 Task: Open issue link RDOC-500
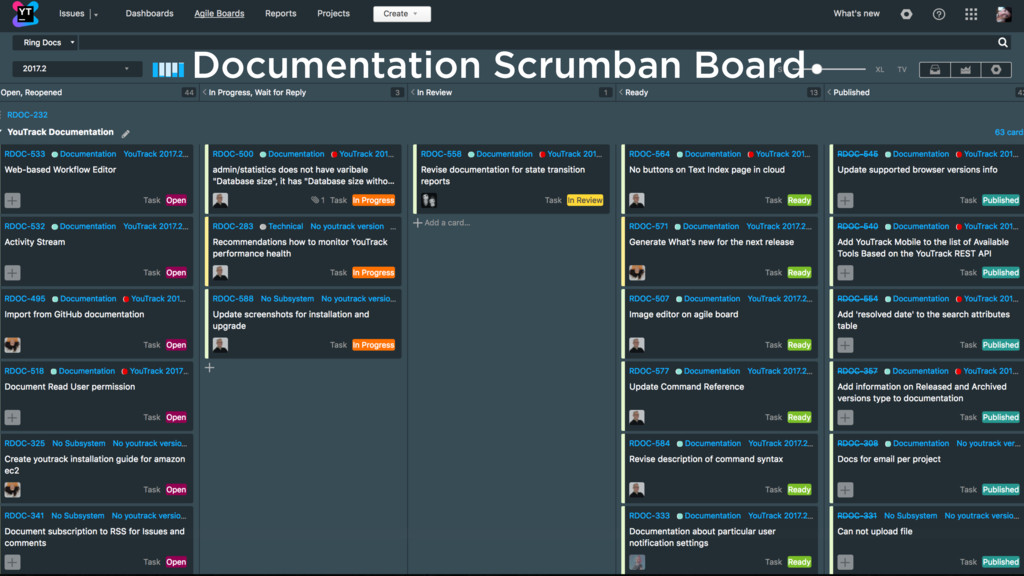232,154
